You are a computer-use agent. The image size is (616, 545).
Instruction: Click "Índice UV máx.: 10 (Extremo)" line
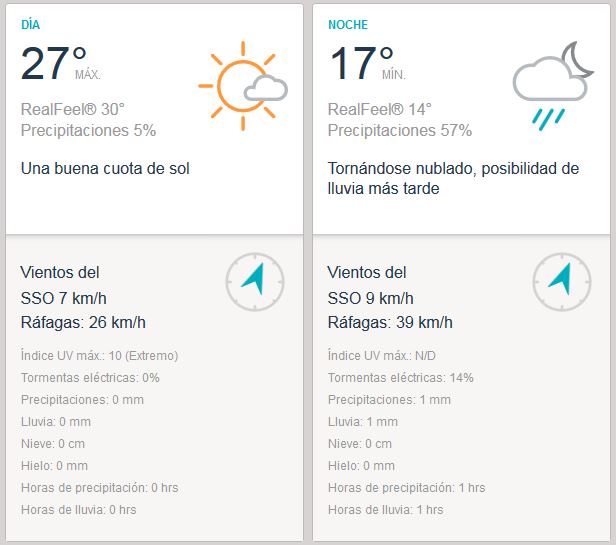(97, 355)
